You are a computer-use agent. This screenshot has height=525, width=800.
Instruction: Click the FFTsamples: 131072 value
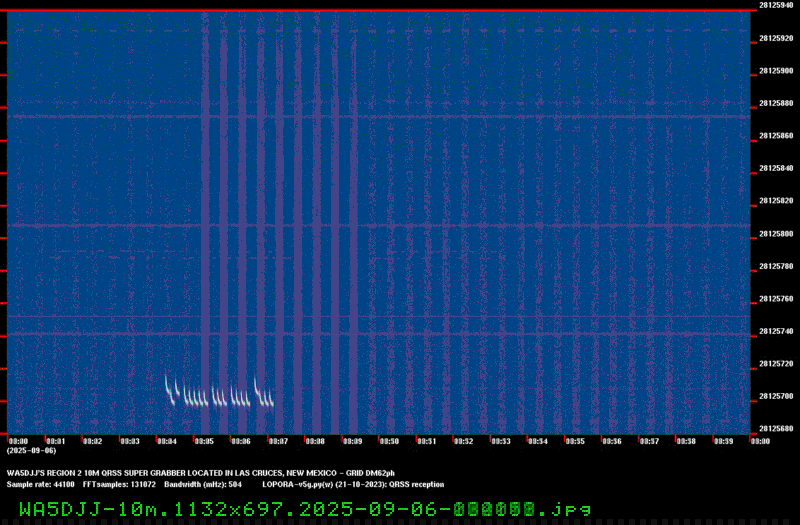(119, 485)
